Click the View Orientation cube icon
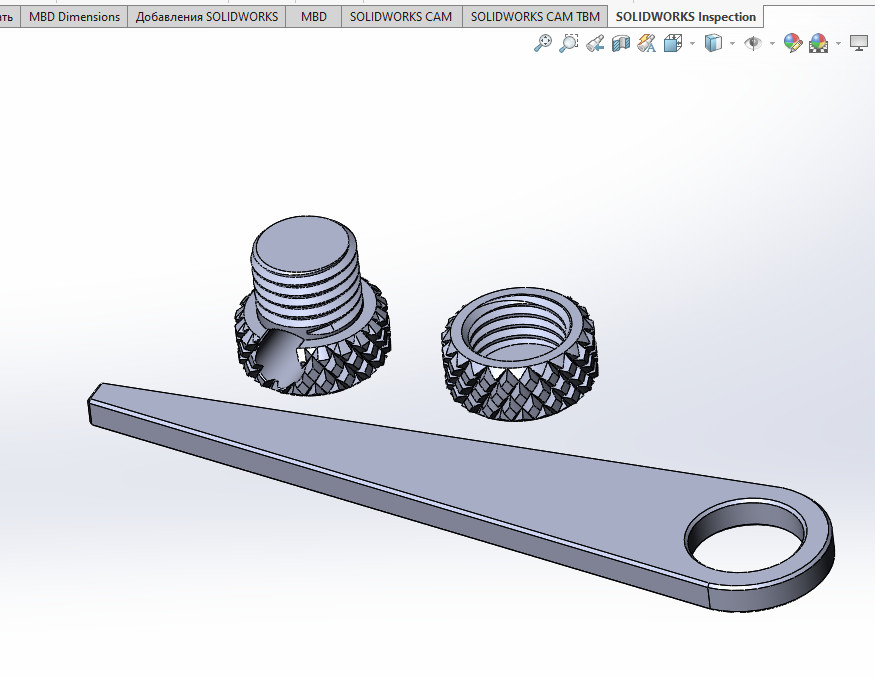 [x=673, y=43]
